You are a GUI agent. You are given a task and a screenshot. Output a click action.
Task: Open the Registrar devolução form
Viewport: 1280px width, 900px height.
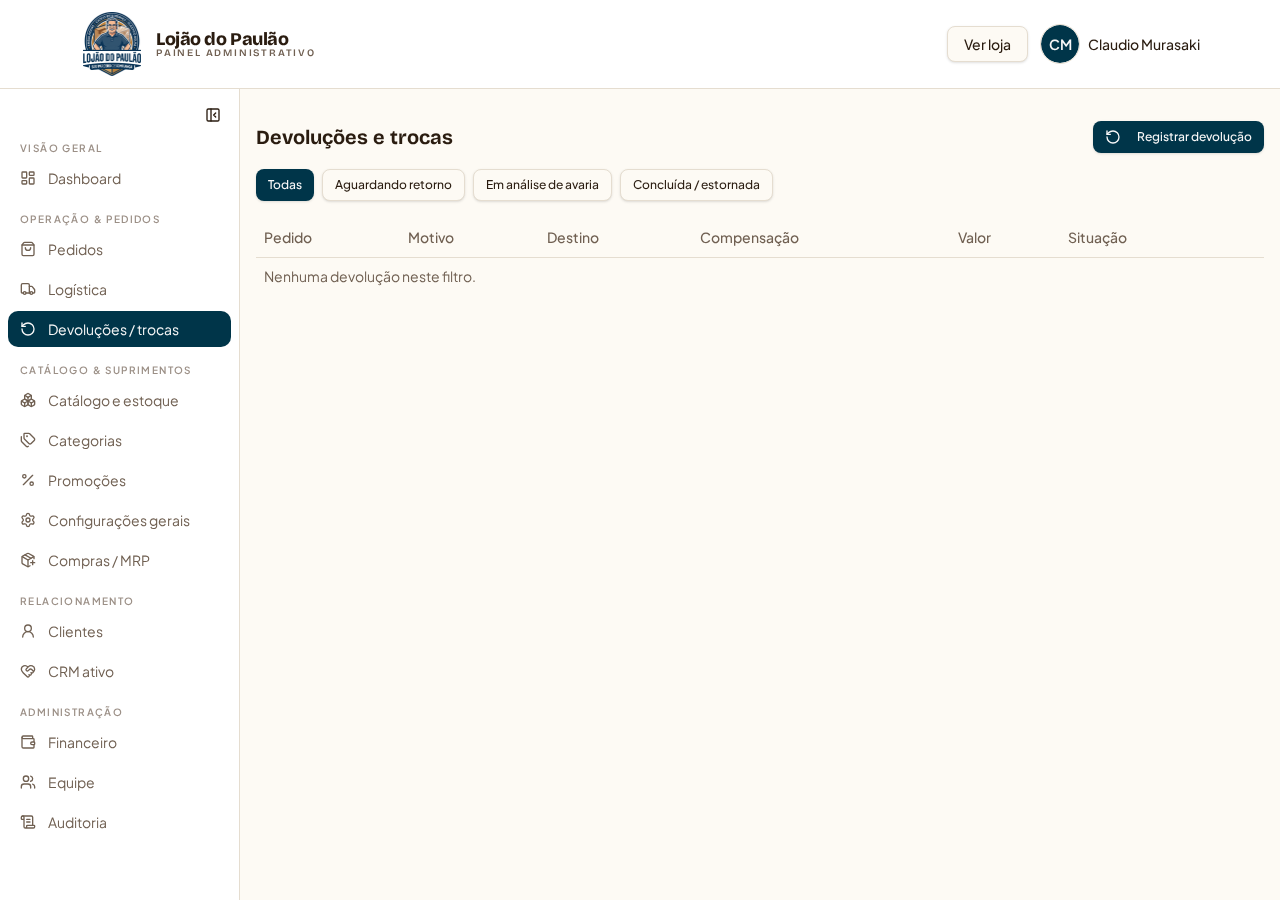coord(1178,137)
